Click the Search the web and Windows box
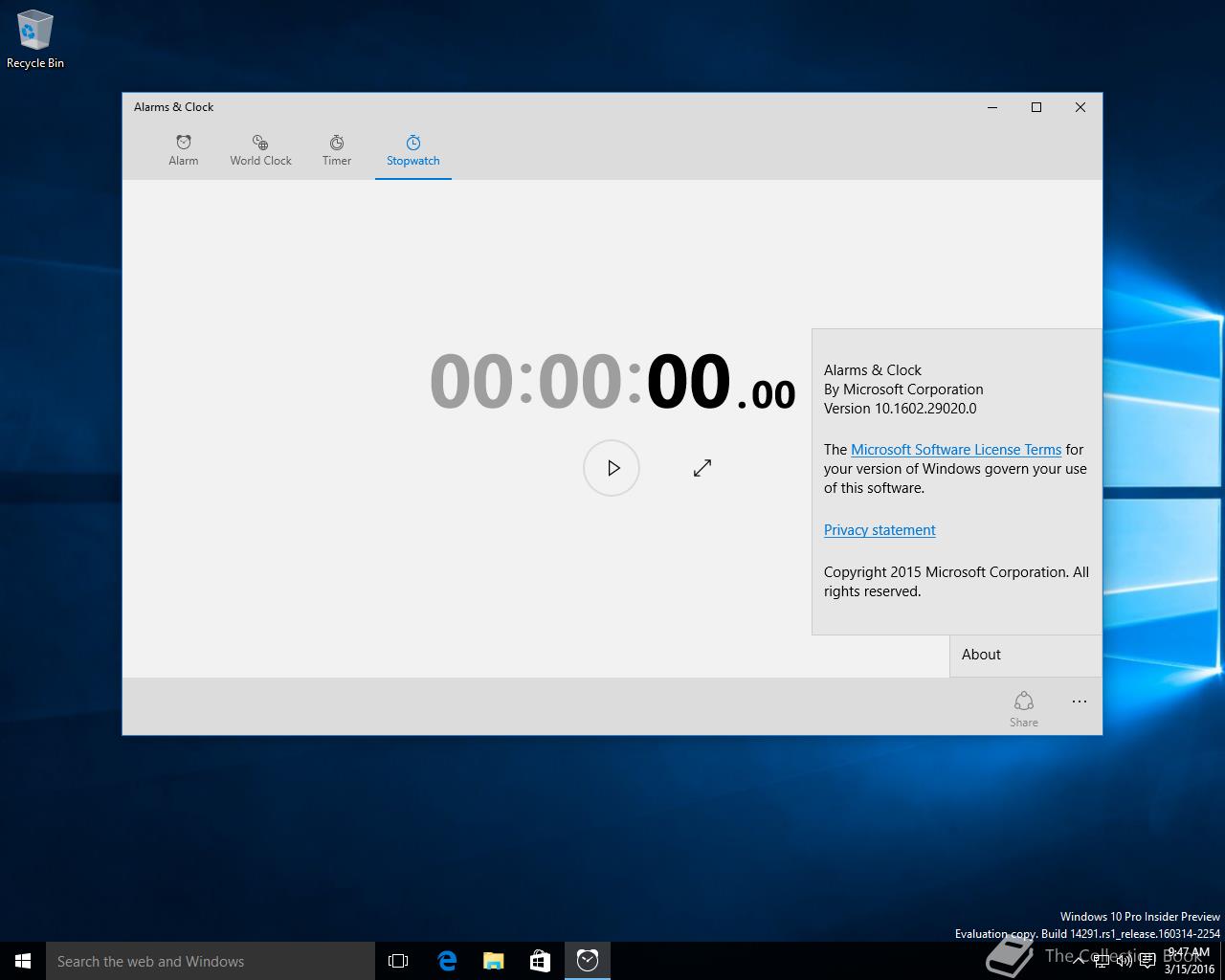This screenshot has height=980, width=1225. (x=211, y=961)
